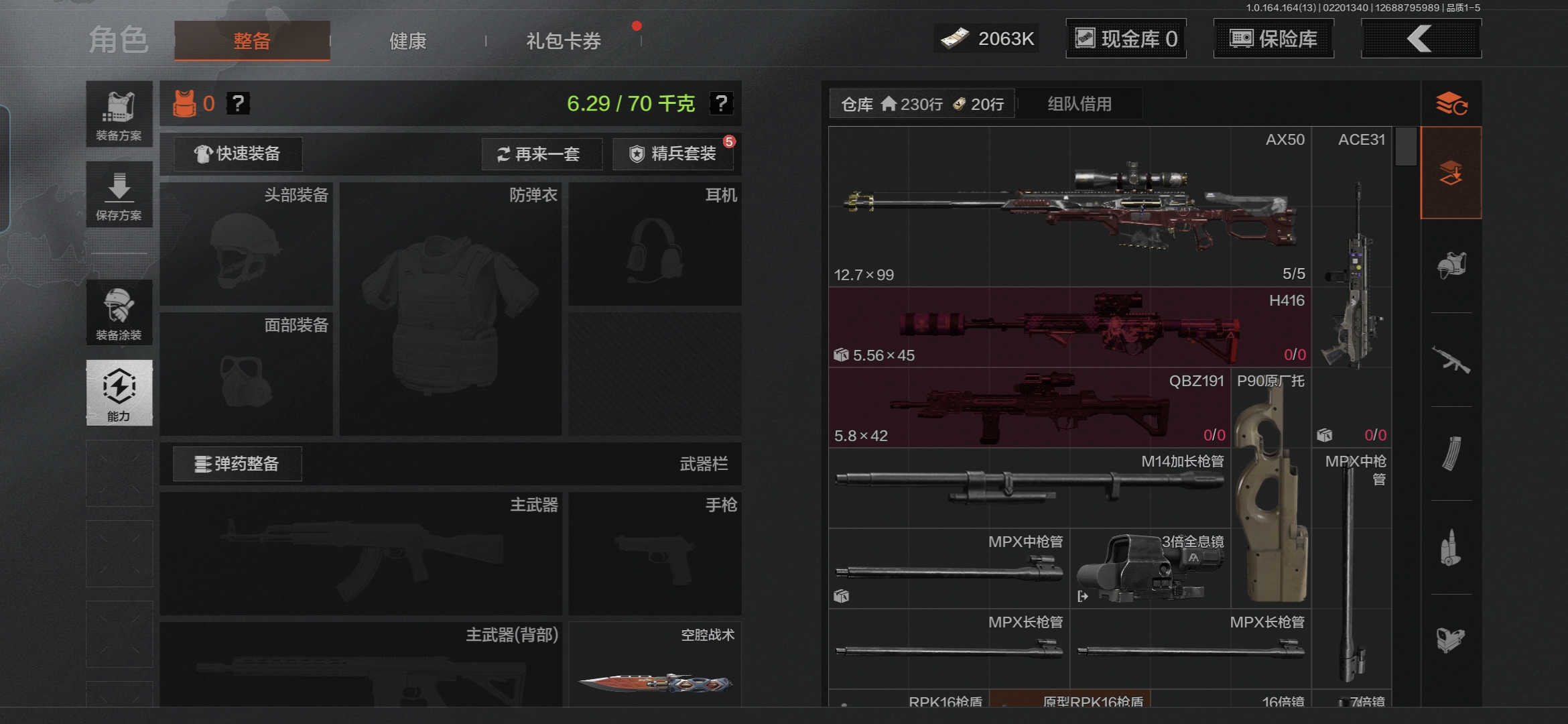Viewport: 1568px width, 724px height.
Task: Open the 装备方案 loadout presets icon
Action: pos(119,114)
